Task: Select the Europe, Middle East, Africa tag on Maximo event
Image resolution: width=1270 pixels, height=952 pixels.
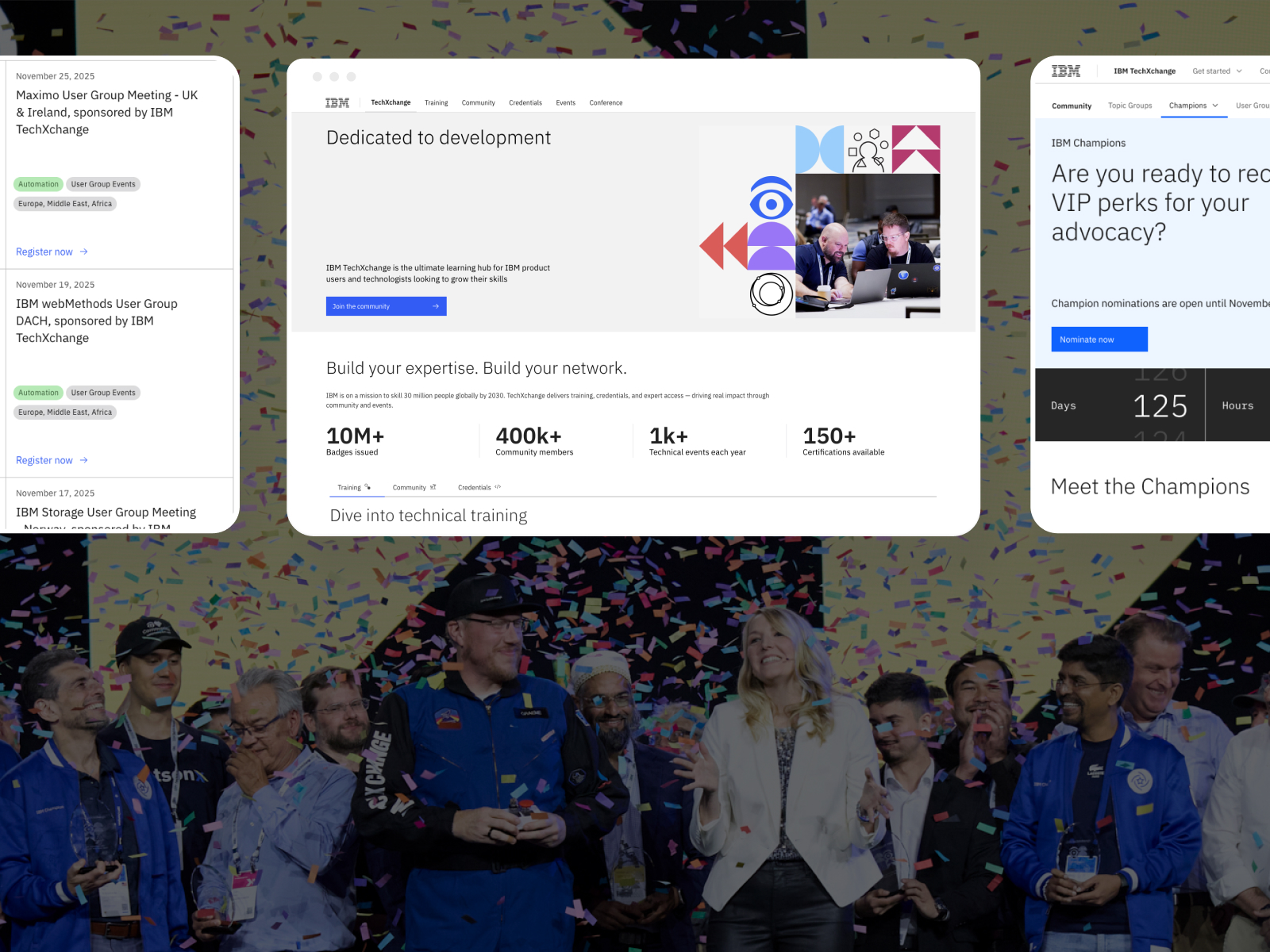Action: pos(65,204)
